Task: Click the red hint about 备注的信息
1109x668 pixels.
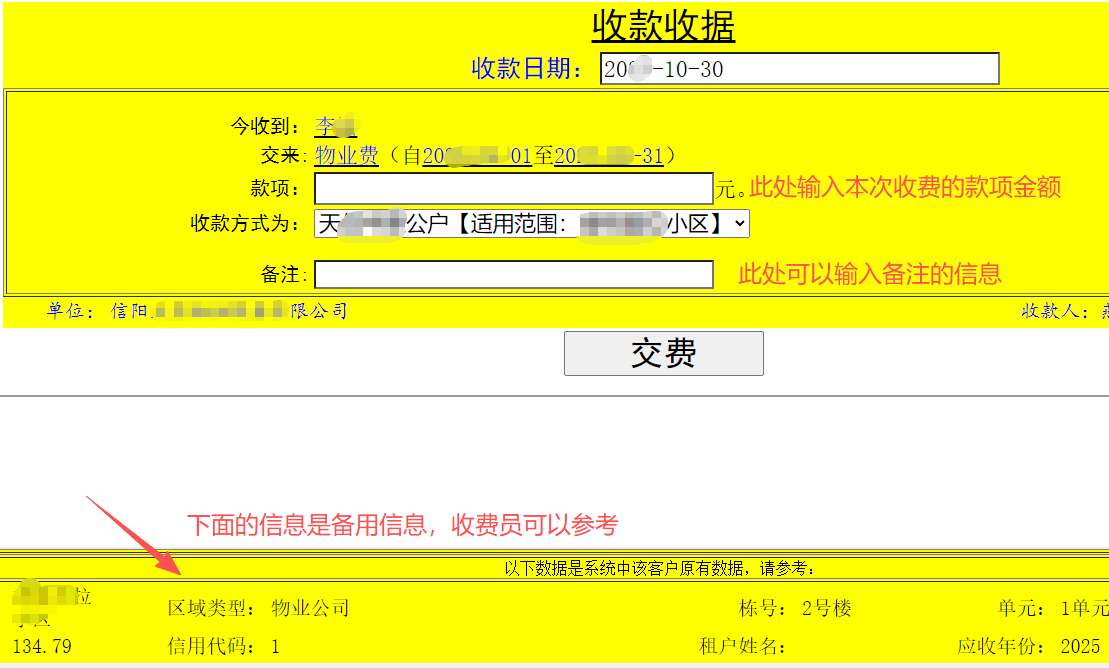Action: click(x=869, y=274)
